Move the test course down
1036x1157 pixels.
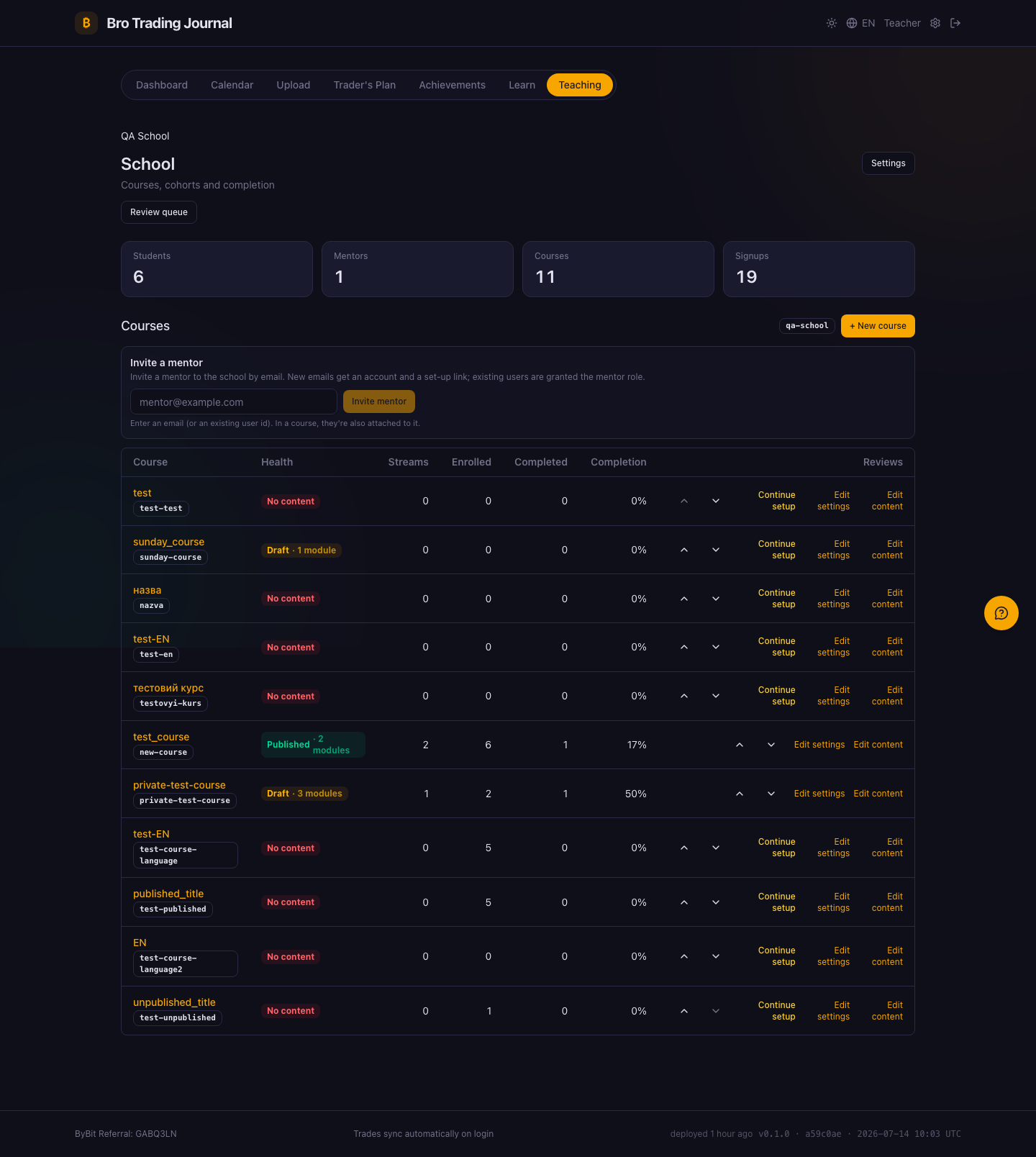pos(716,501)
